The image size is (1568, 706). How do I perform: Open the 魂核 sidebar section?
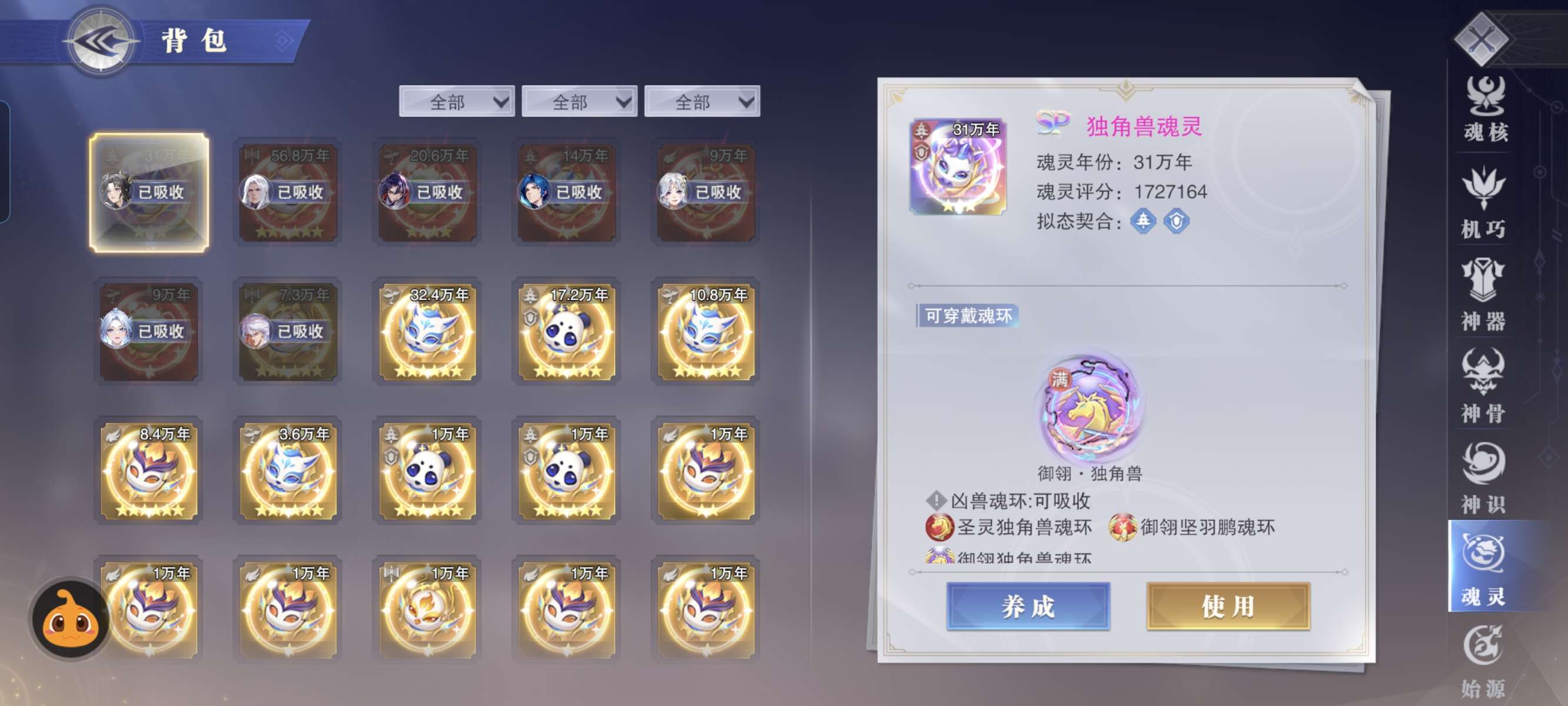[1484, 109]
